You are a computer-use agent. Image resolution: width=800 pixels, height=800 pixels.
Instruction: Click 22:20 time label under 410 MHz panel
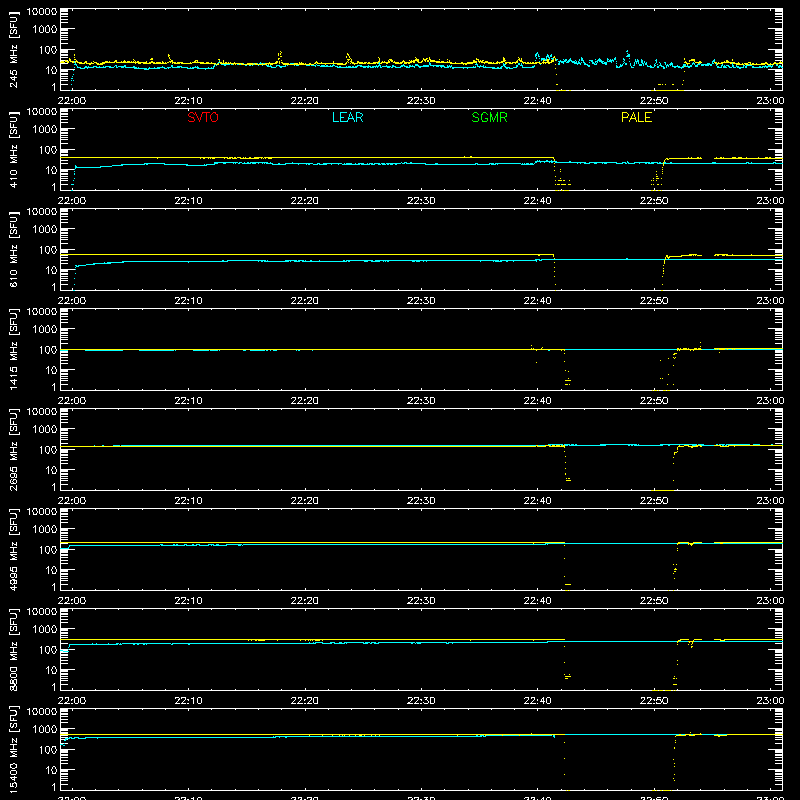(305, 201)
